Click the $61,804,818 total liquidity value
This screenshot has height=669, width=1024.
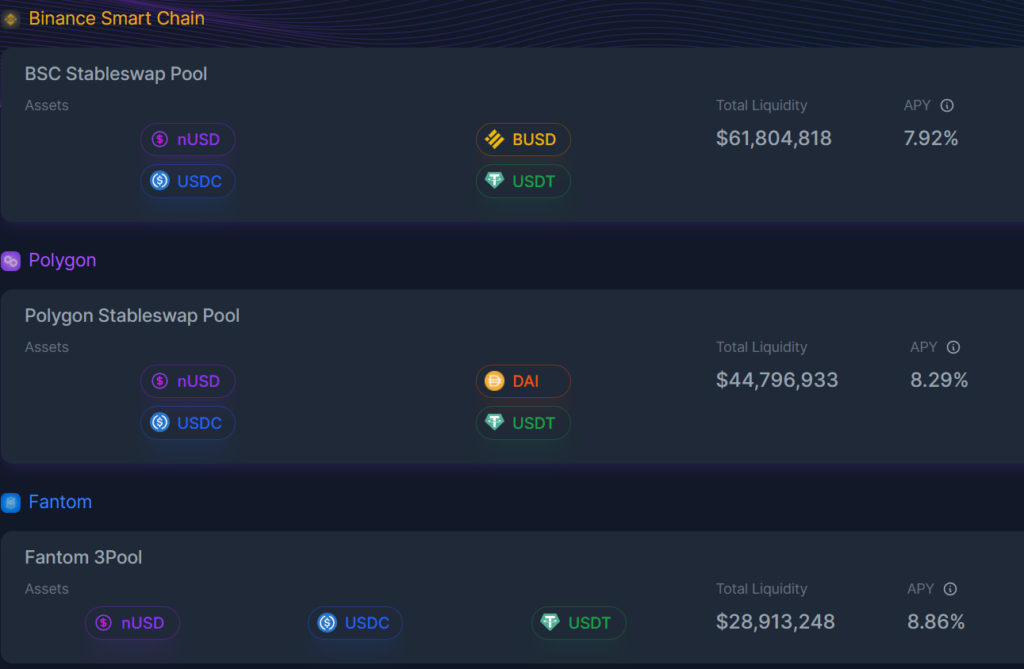point(773,139)
